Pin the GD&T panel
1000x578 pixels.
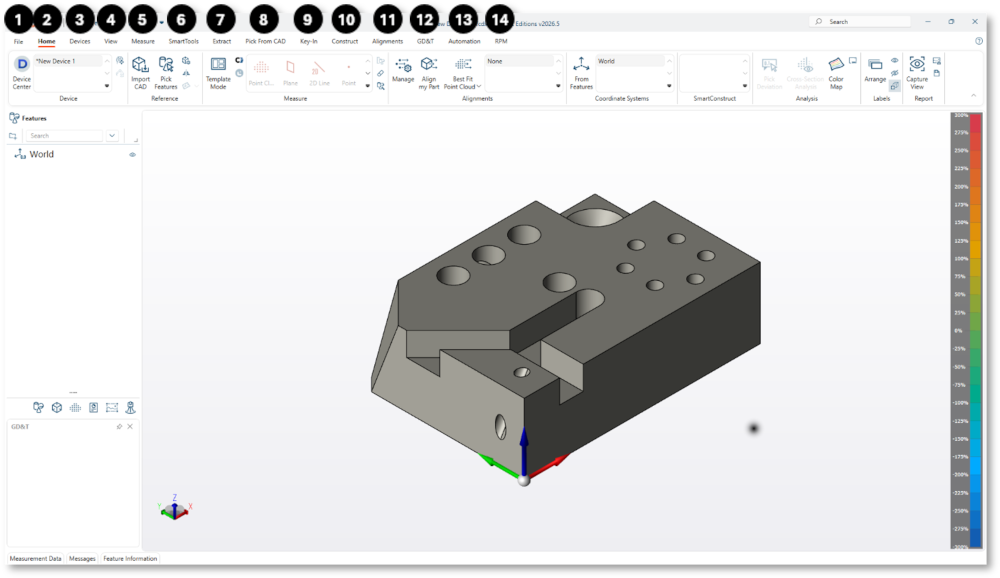point(119,427)
